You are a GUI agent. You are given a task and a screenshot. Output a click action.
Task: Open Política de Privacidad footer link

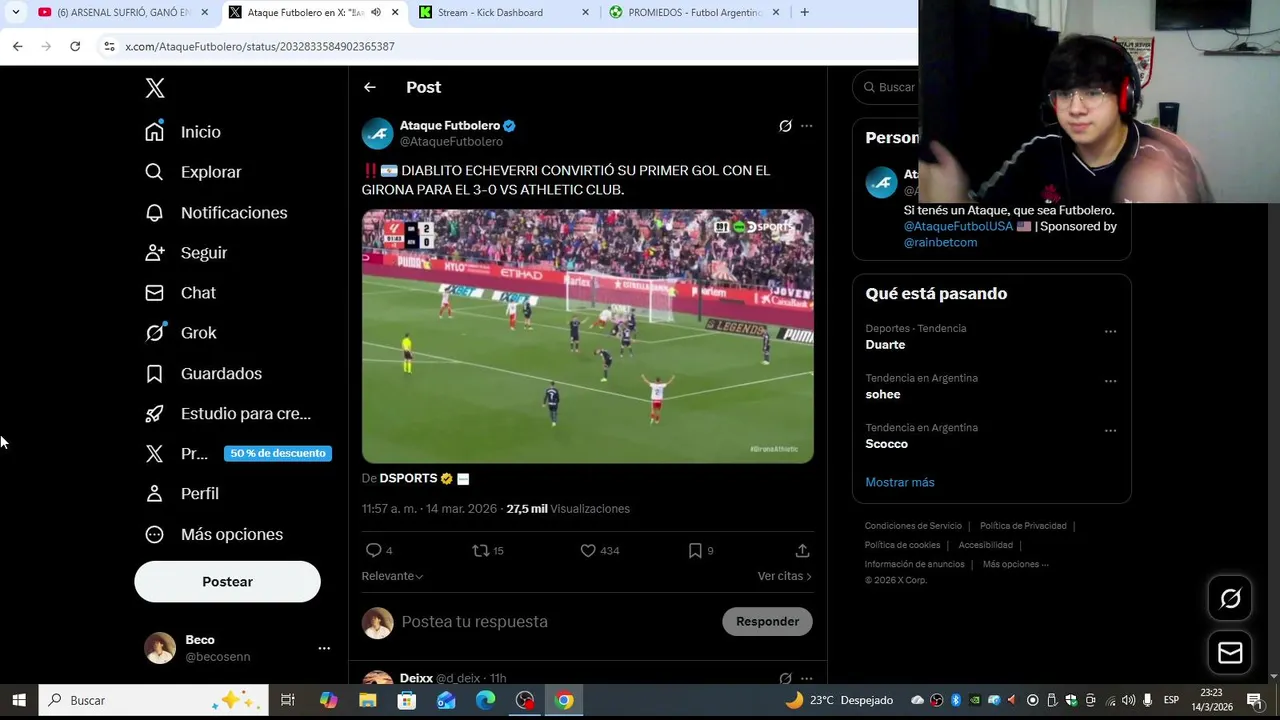click(1023, 526)
